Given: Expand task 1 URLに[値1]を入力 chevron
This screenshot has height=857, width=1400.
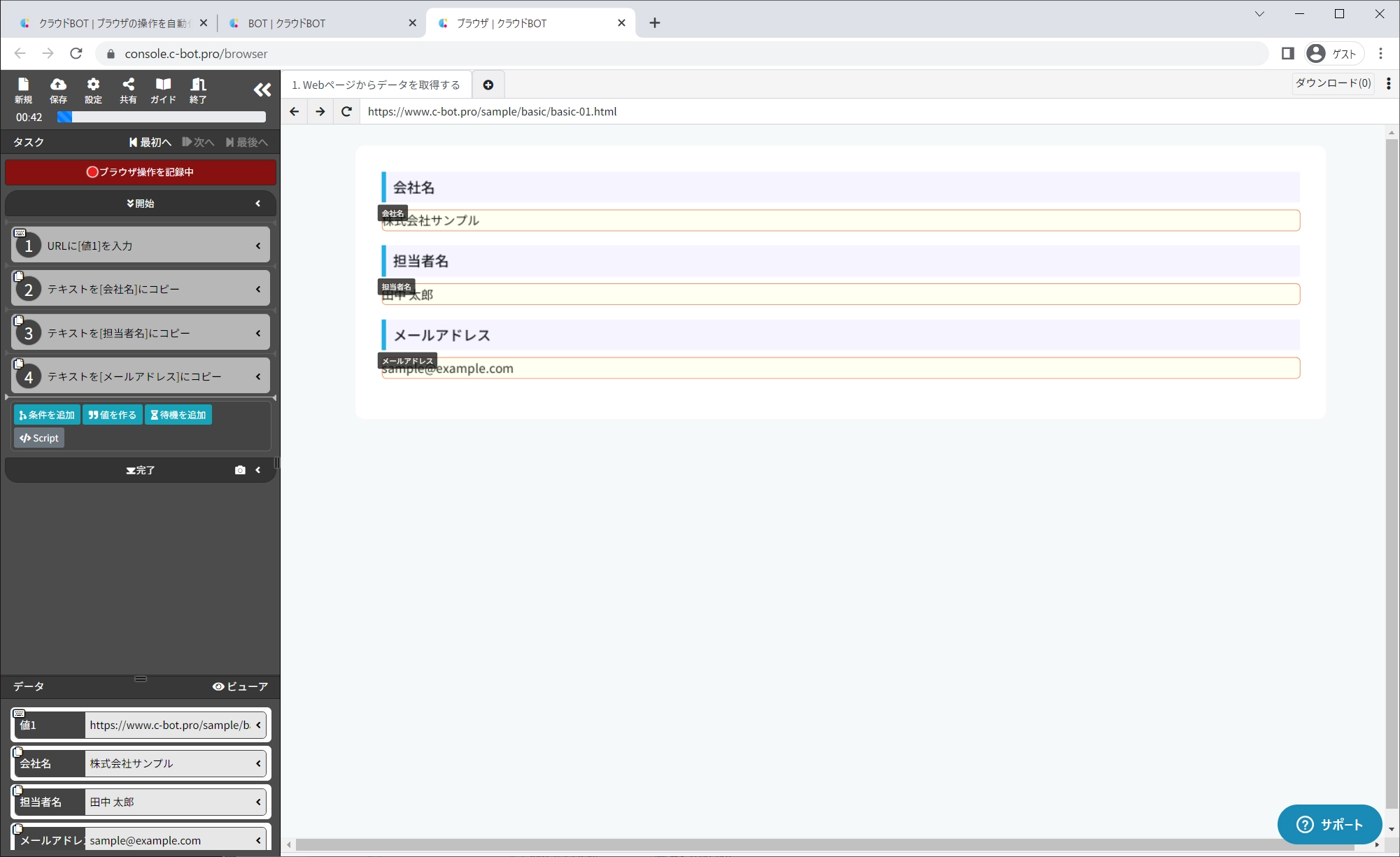Looking at the screenshot, I should pyautogui.click(x=258, y=246).
